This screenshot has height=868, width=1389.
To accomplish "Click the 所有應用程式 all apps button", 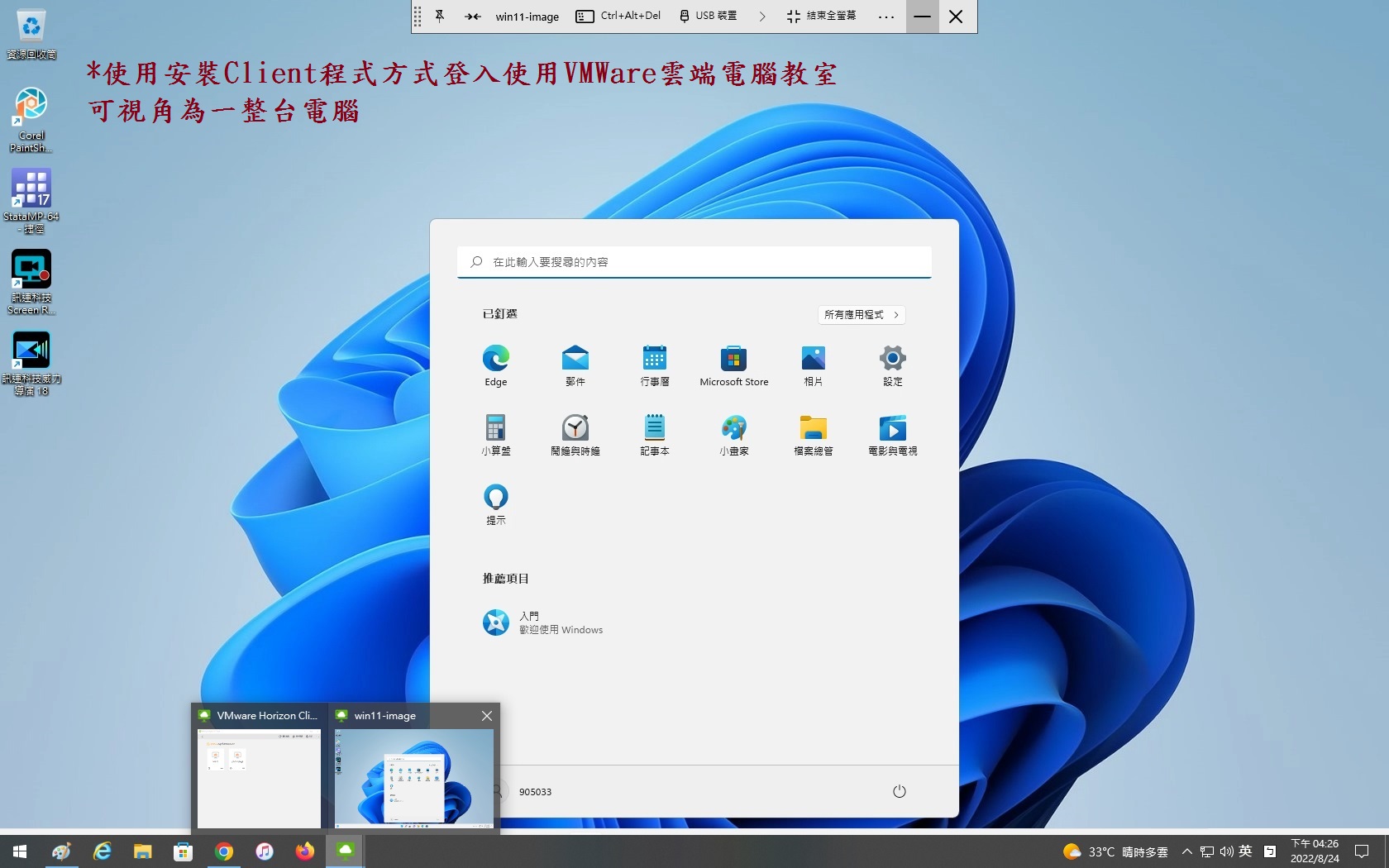I will [x=861, y=315].
